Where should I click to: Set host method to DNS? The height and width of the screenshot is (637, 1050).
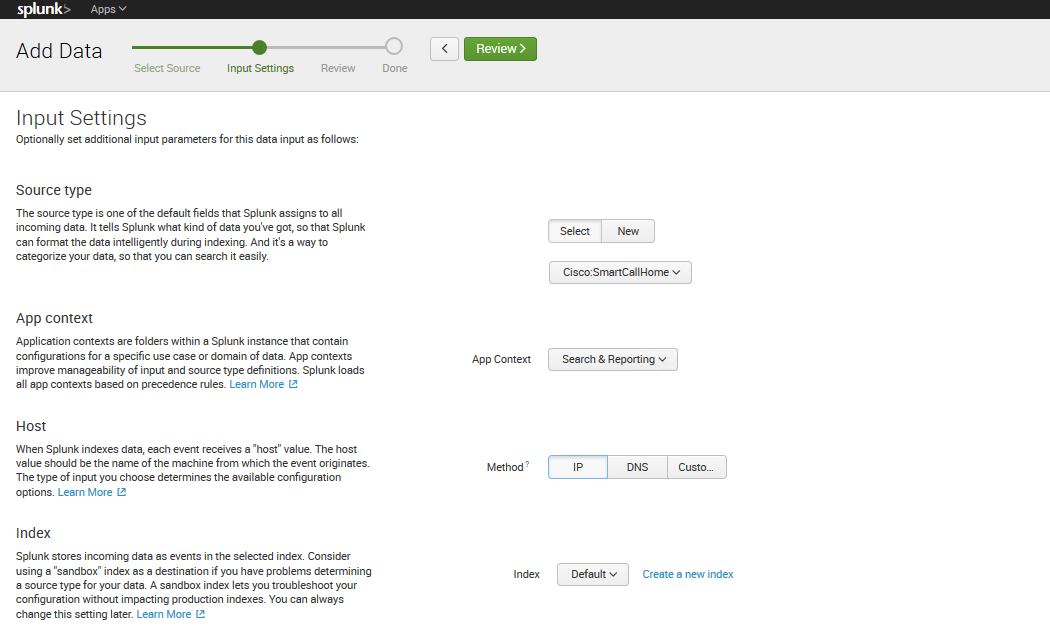(x=638, y=468)
